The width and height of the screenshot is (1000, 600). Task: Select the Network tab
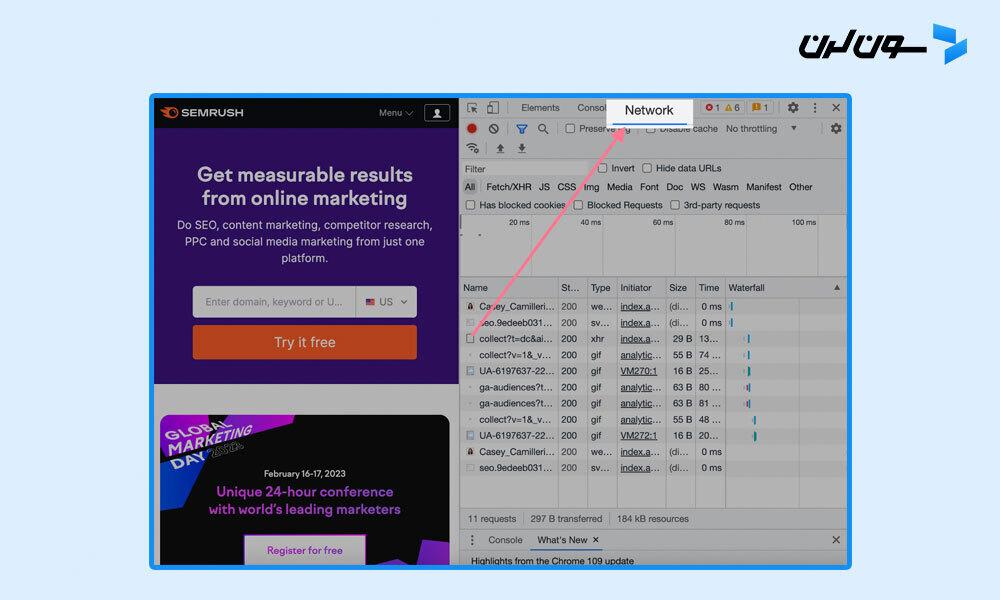649,110
